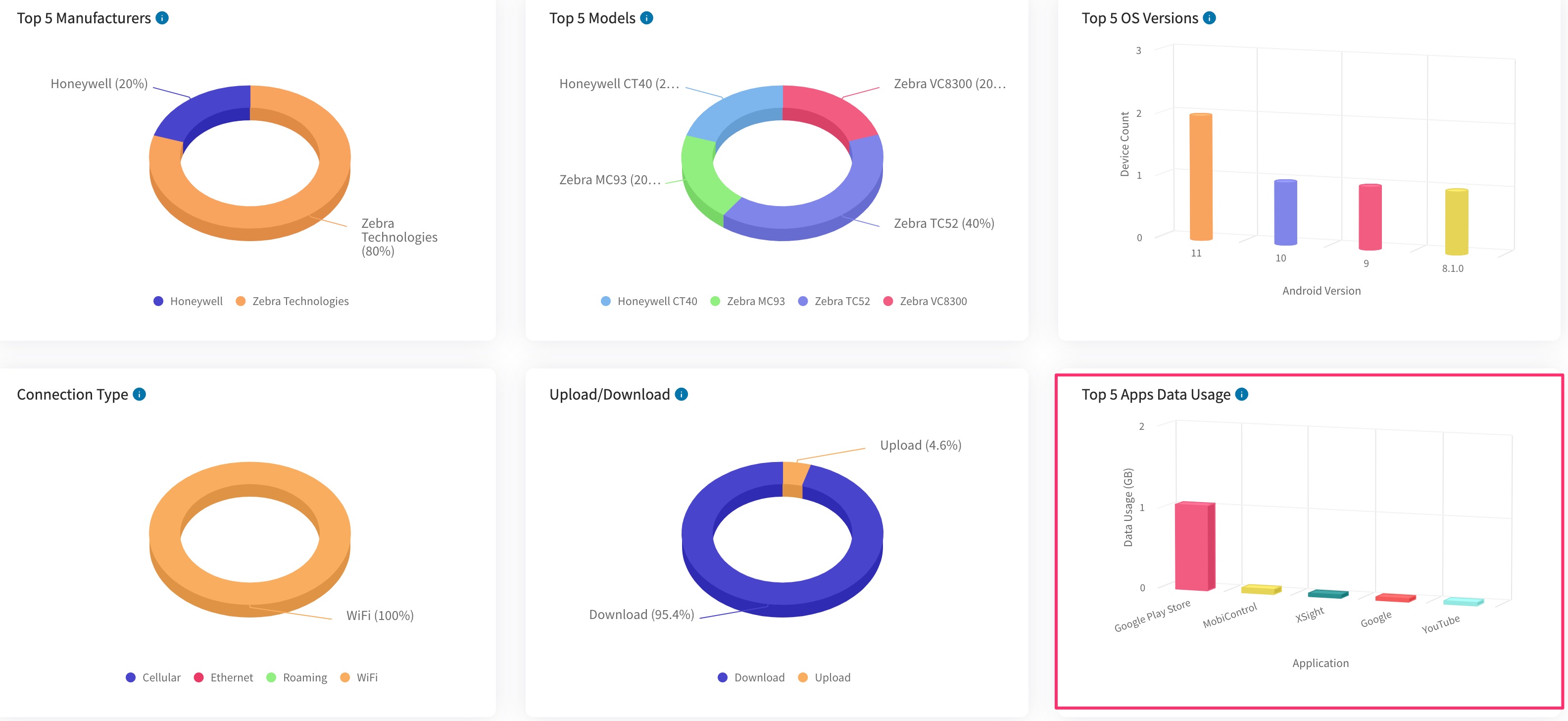1568x721 pixels.
Task: Click info icon beside Top 5 Models
Action: [646, 18]
